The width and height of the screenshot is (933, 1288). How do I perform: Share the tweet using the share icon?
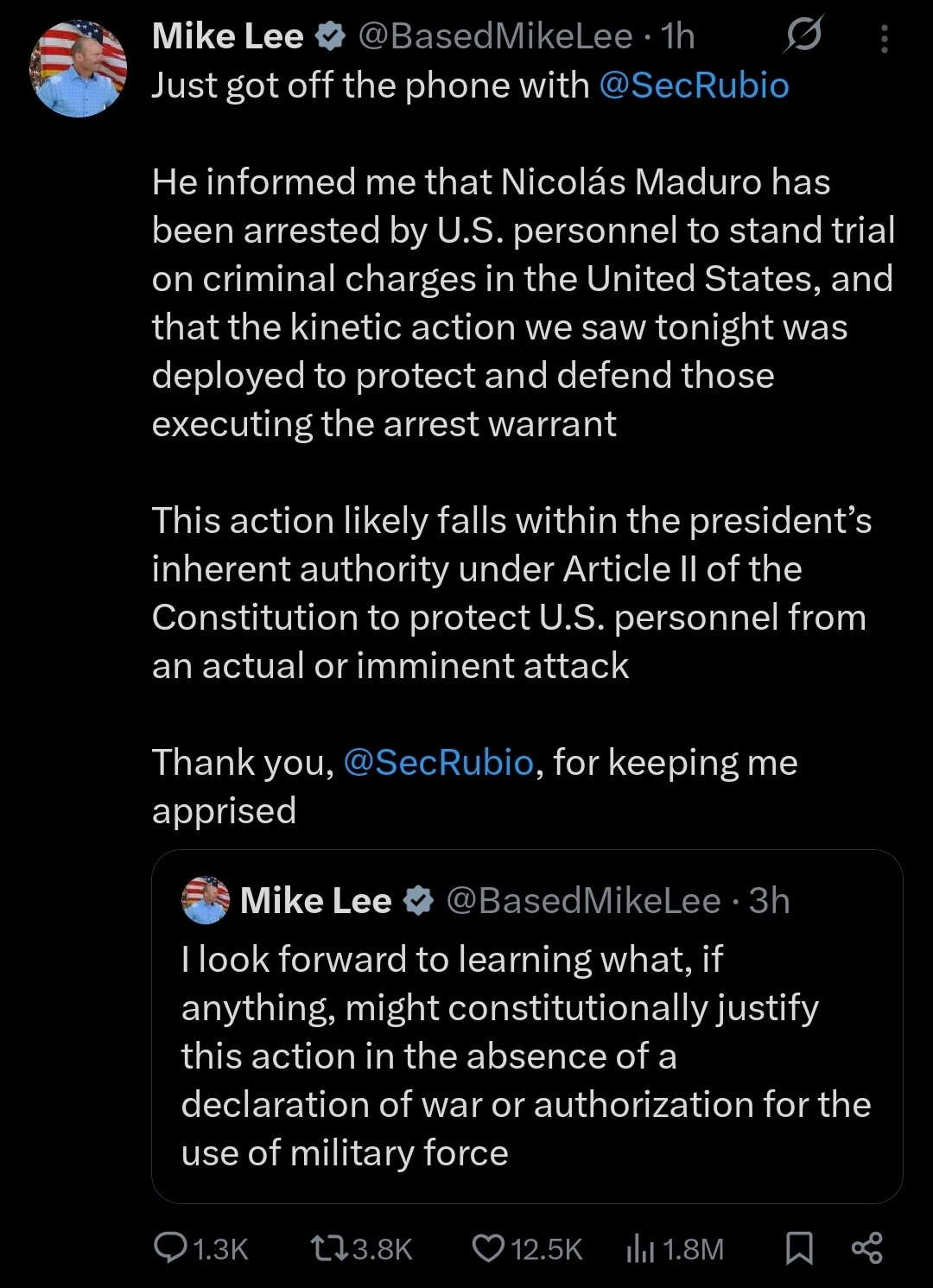866,1248
